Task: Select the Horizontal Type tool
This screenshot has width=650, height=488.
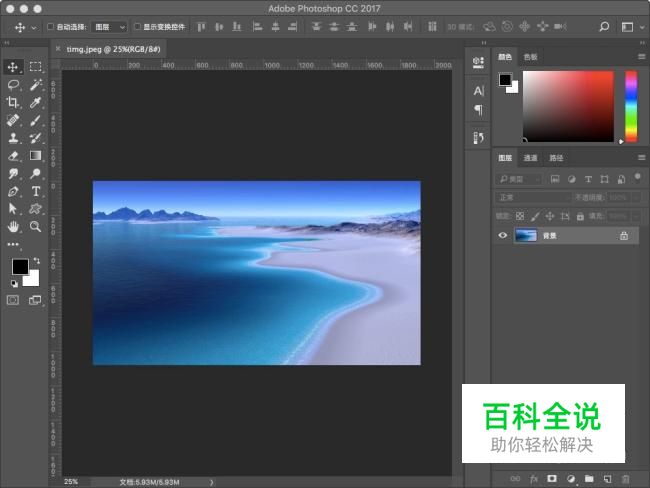Action: [35, 190]
